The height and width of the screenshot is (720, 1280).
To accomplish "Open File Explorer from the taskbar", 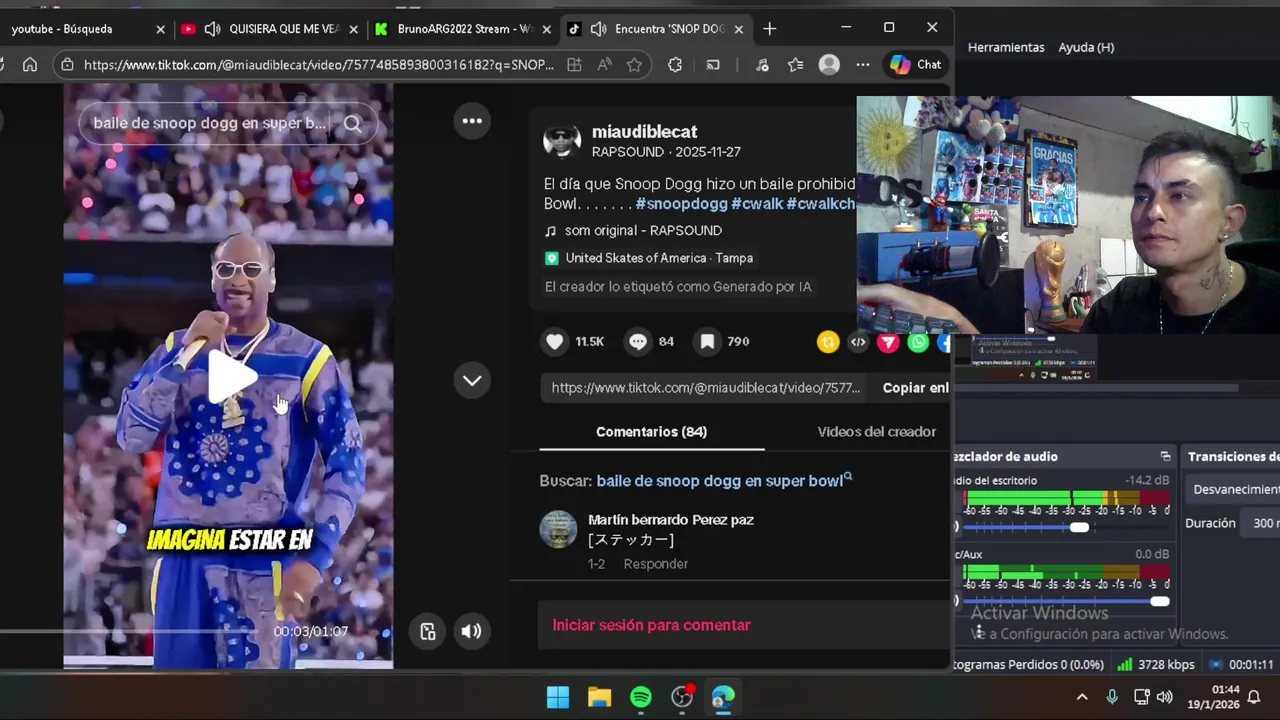I will point(599,697).
